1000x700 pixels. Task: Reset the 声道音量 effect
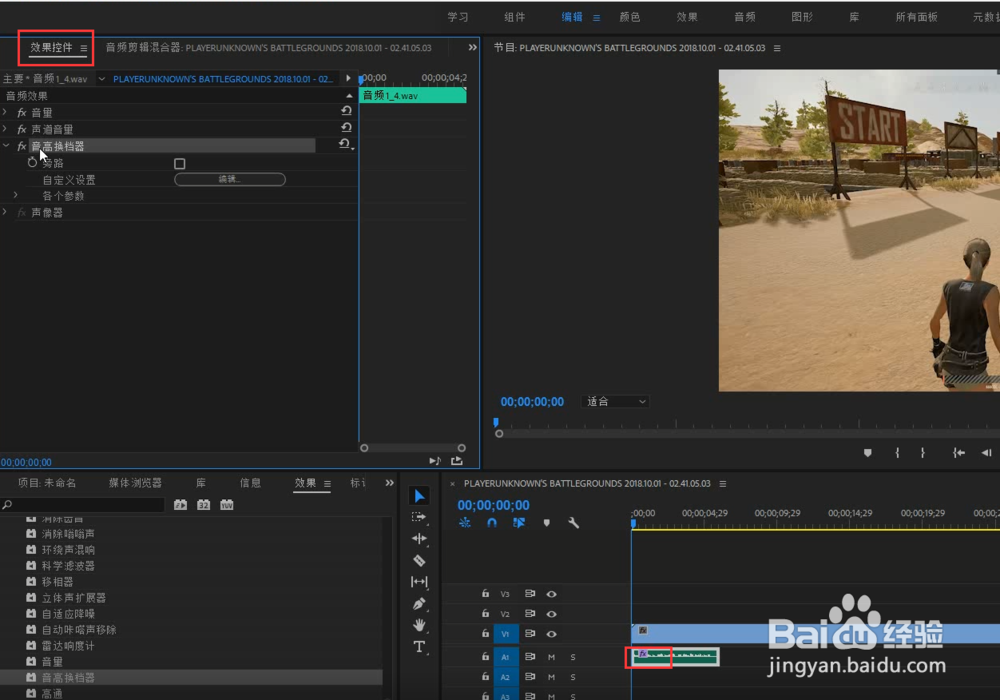(x=346, y=128)
